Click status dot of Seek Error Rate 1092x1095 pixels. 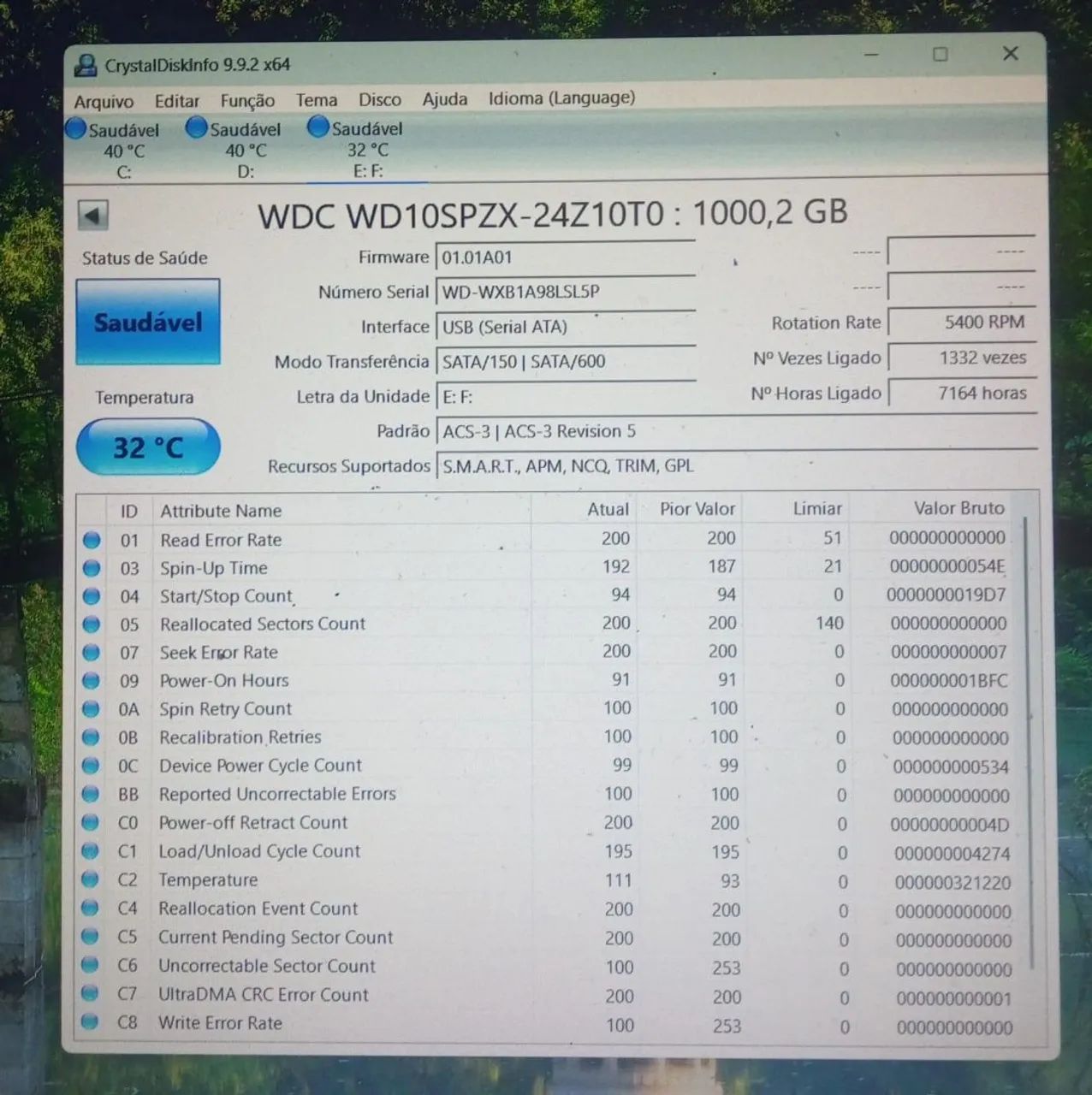(x=91, y=653)
